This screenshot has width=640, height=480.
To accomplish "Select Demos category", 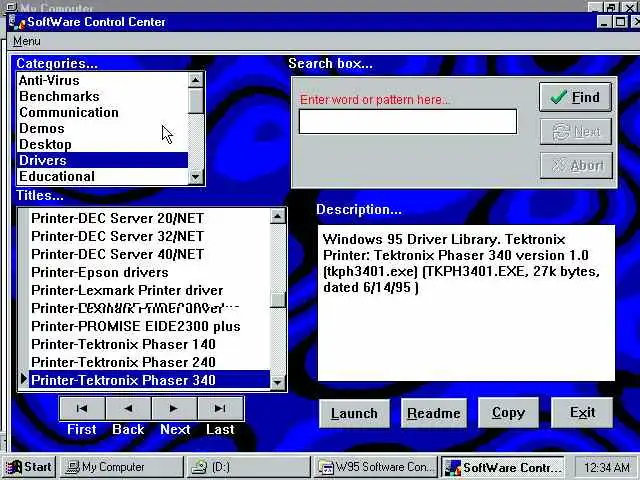I will point(102,128).
